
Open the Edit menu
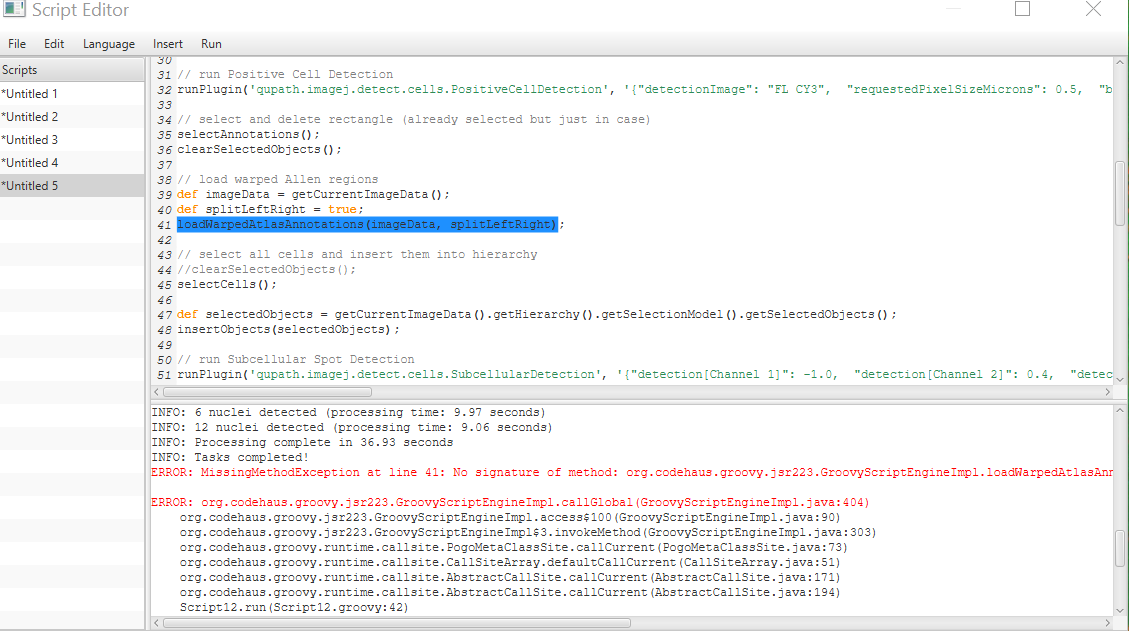(53, 43)
